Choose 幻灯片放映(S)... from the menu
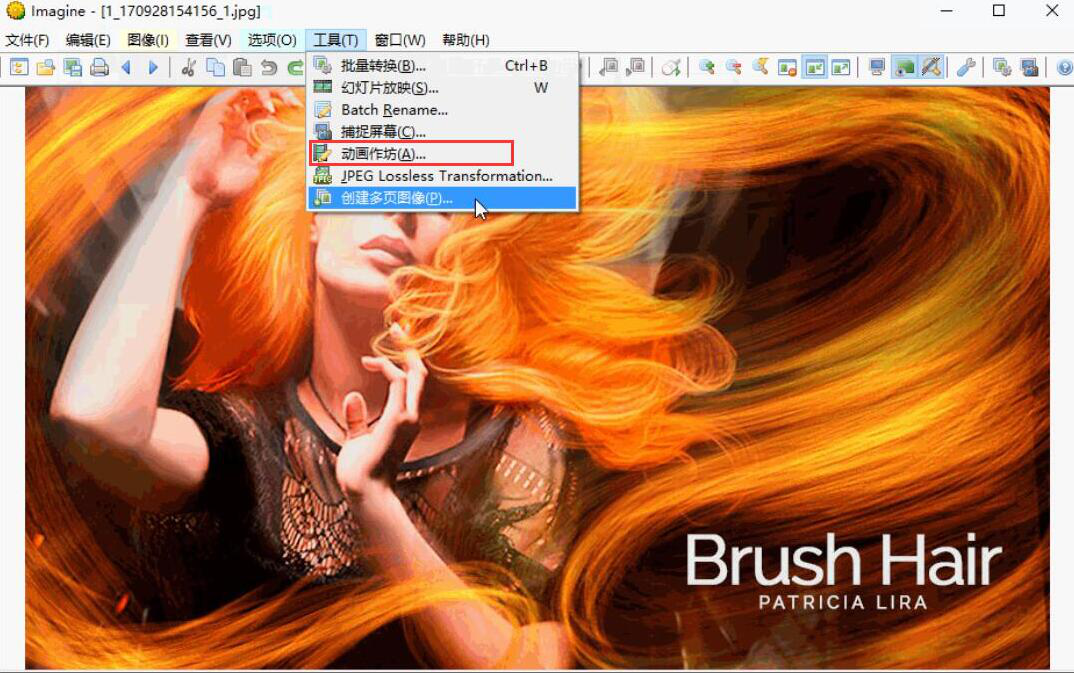 coord(442,88)
